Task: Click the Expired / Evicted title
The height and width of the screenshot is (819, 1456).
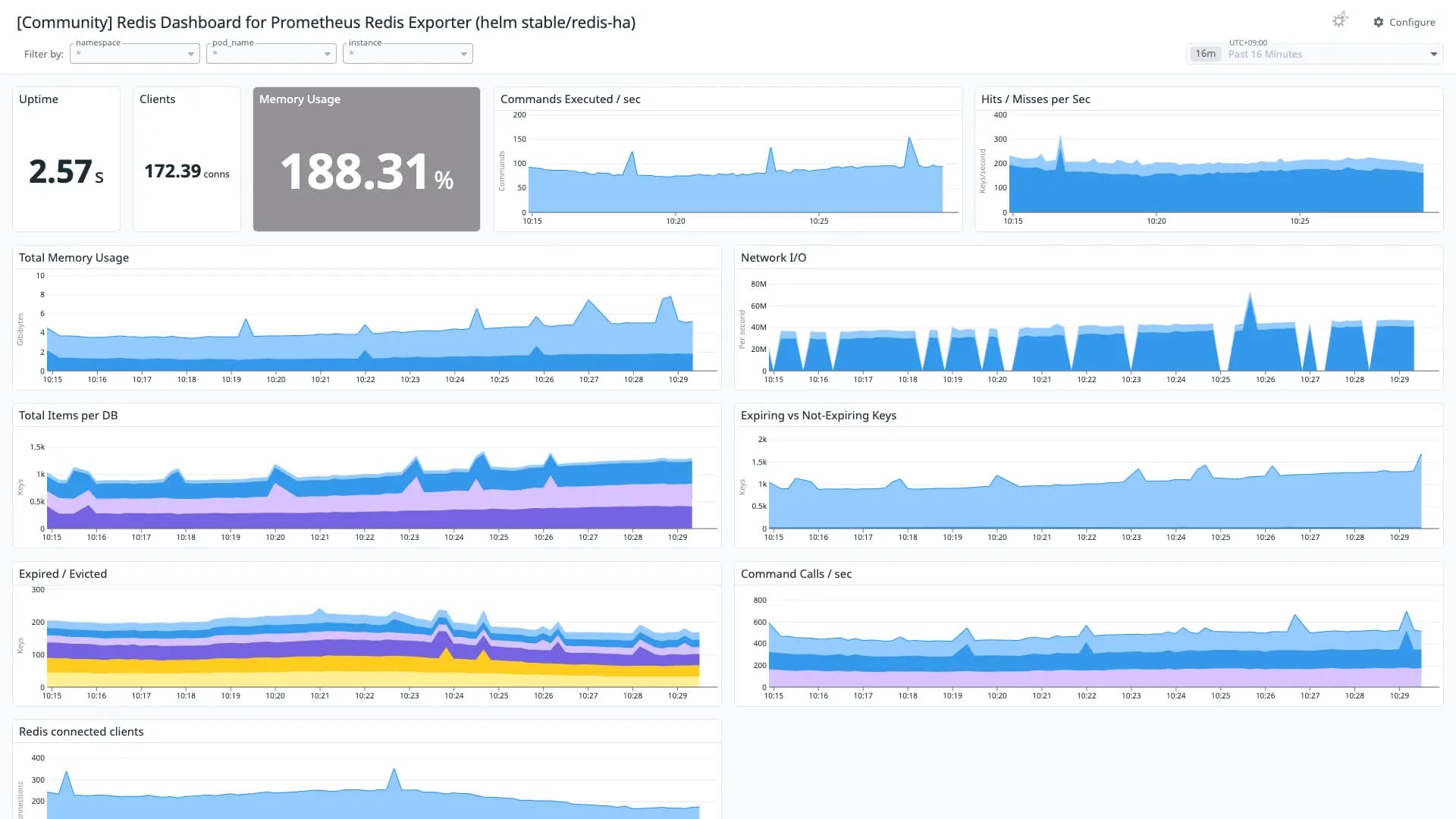Action: (63, 574)
